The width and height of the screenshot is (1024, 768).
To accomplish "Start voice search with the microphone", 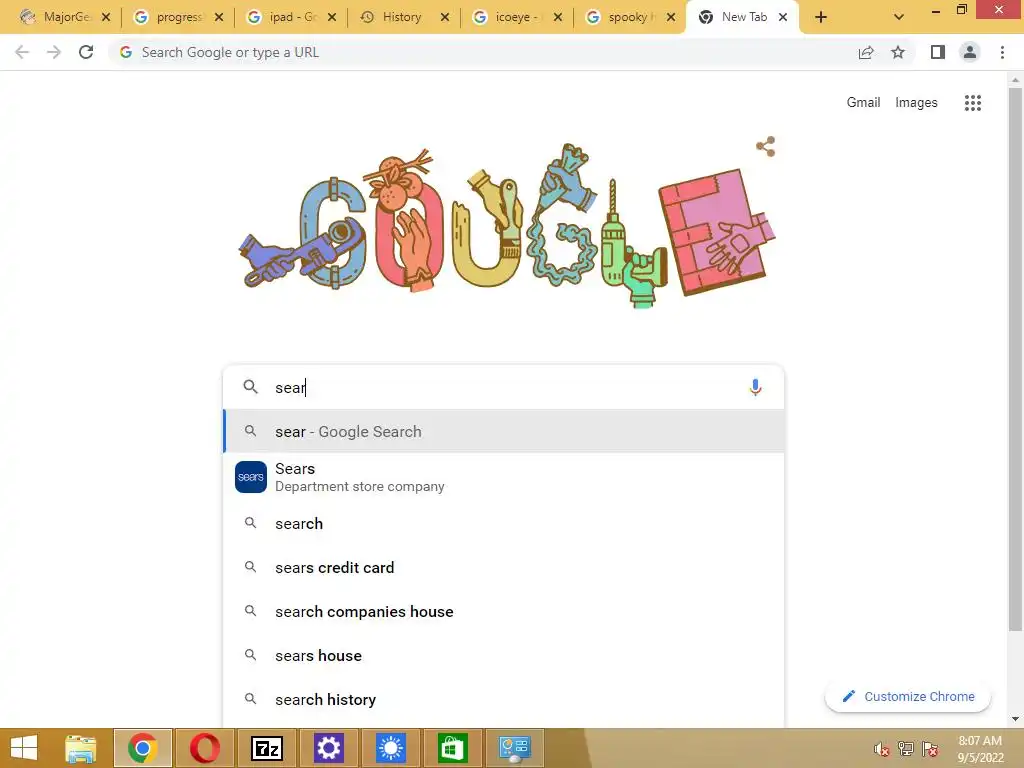I will [x=755, y=387].
